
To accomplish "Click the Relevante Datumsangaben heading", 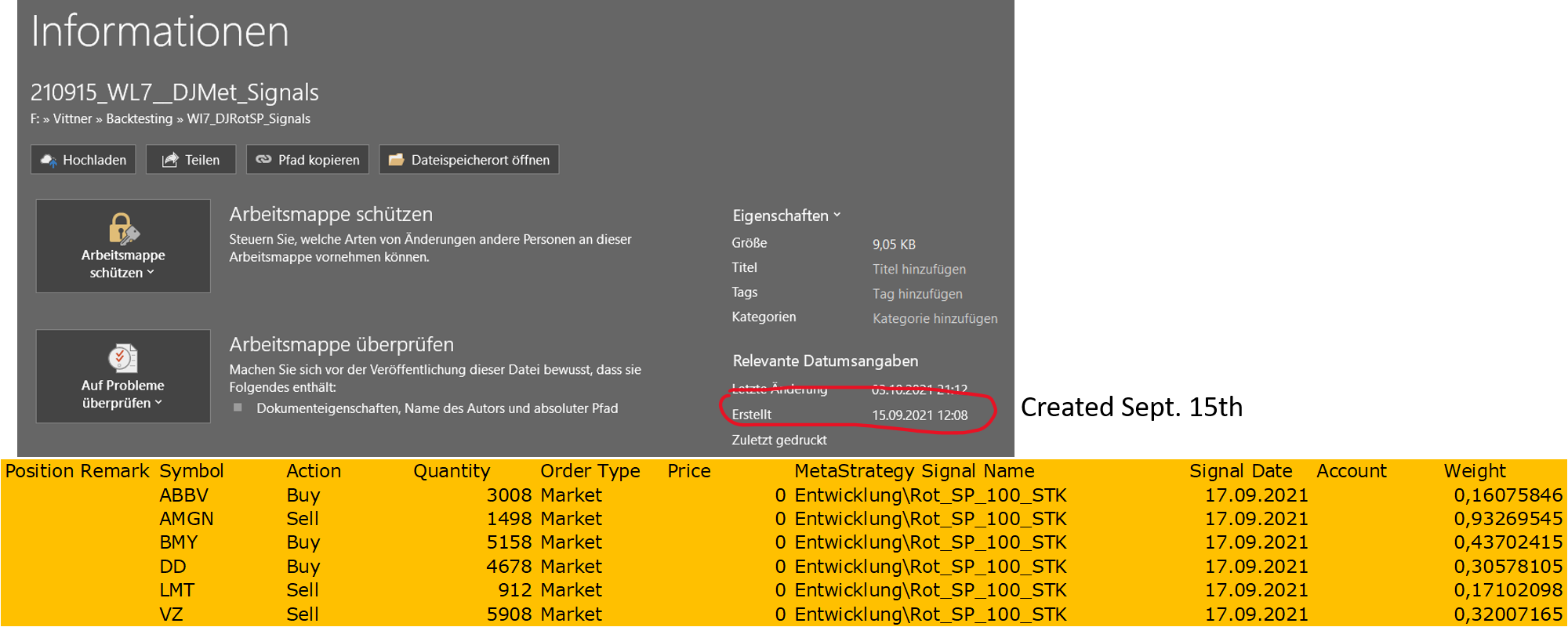I will click(826, 361).
